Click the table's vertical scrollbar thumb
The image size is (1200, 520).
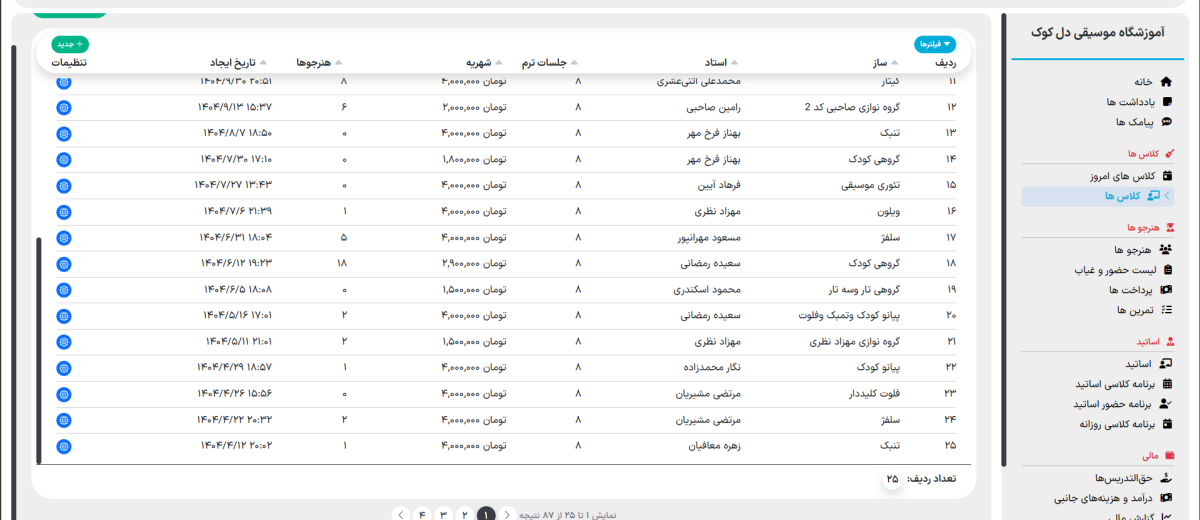click(39, 350)
